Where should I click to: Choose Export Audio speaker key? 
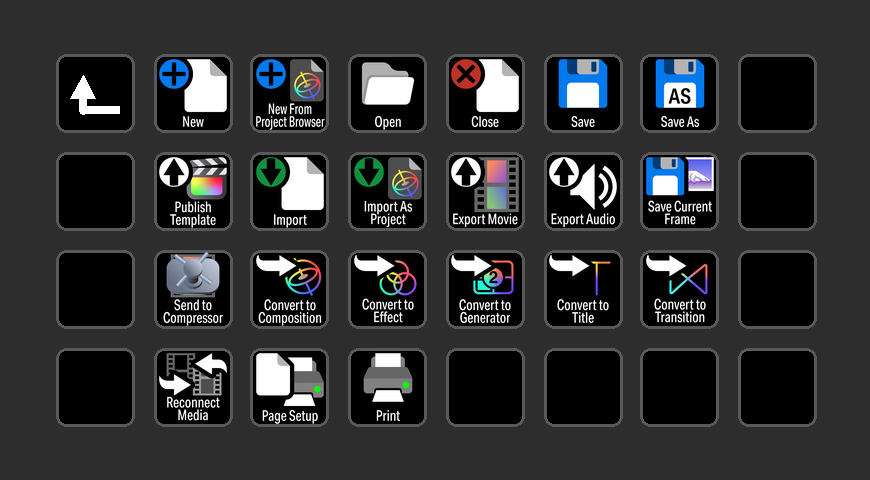(x=583, y=191)
